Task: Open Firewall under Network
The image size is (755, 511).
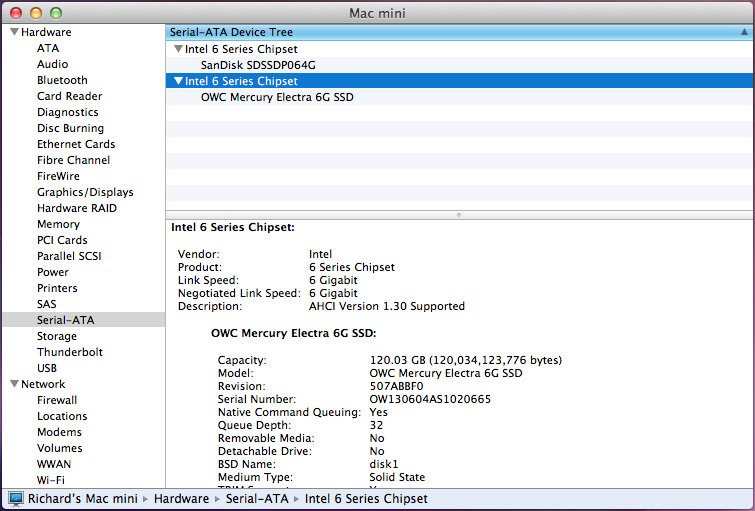Action: click(57, 400)
